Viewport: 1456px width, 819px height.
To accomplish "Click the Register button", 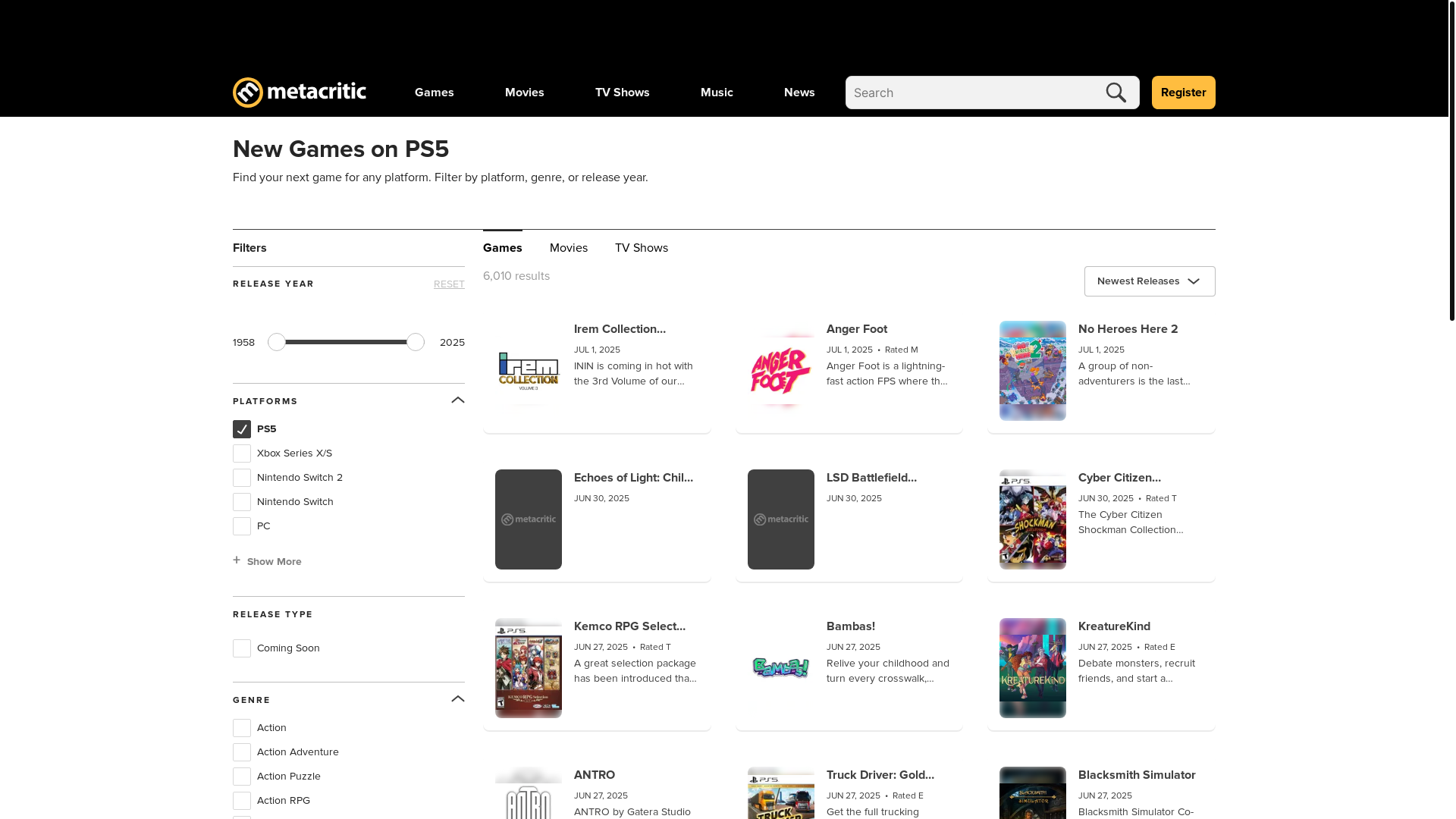I will point(1183,93).
